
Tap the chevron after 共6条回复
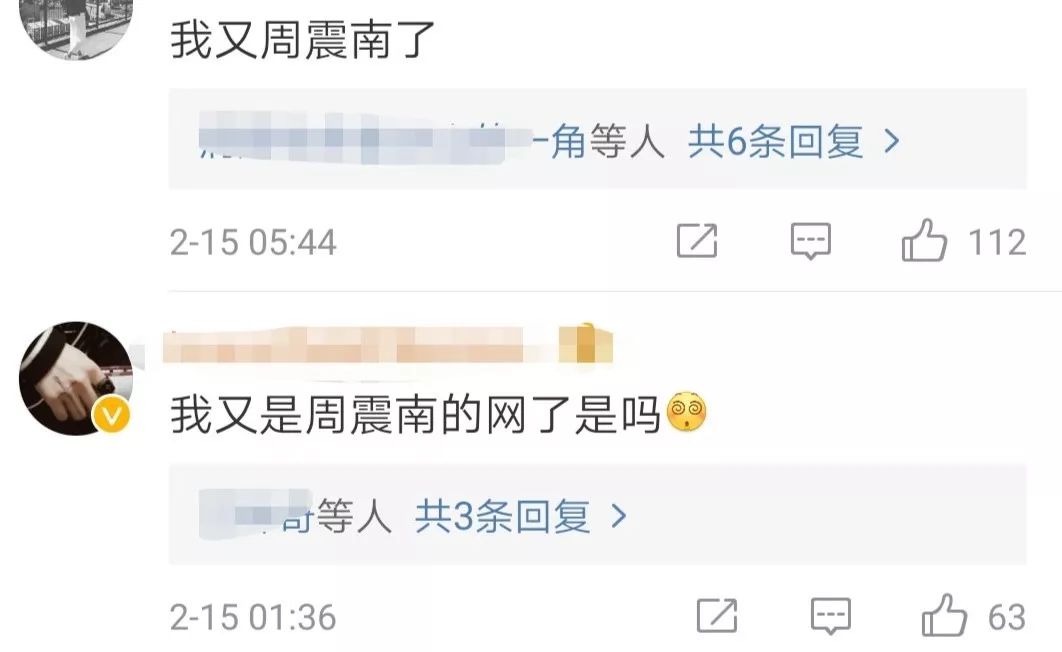(x=892, y=142)
